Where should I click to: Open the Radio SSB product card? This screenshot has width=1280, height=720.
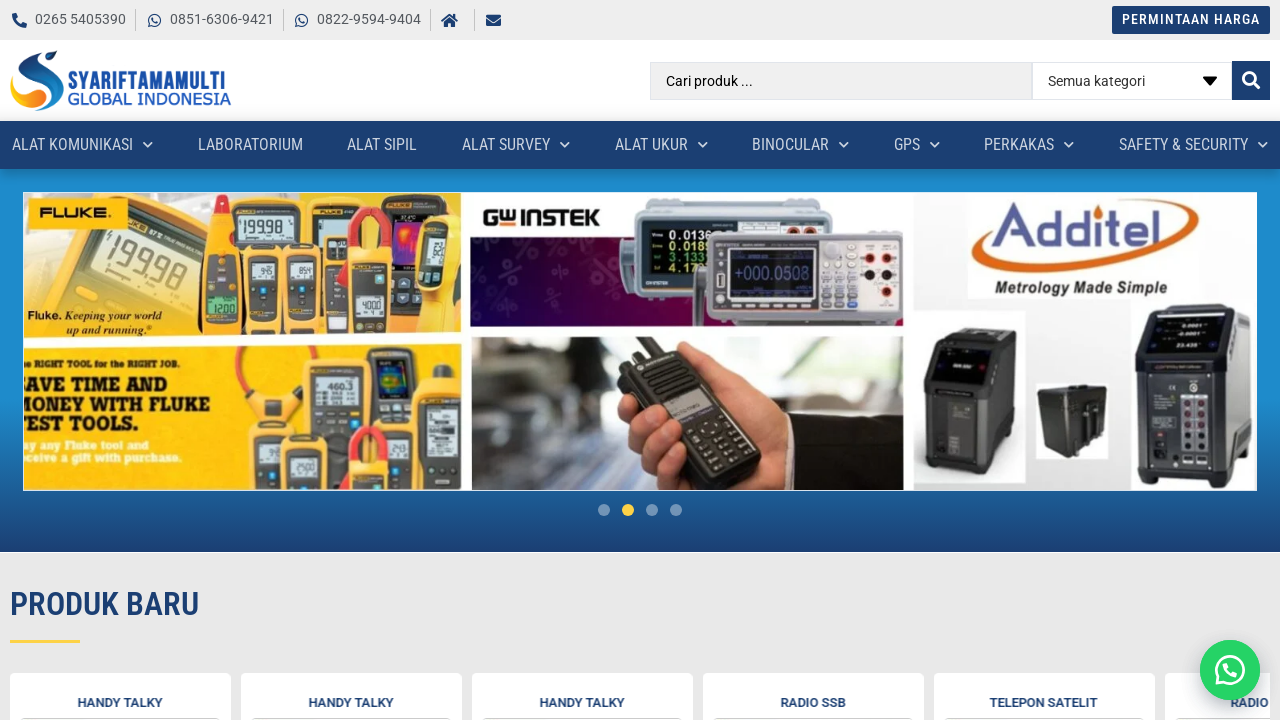pos(813,697)
